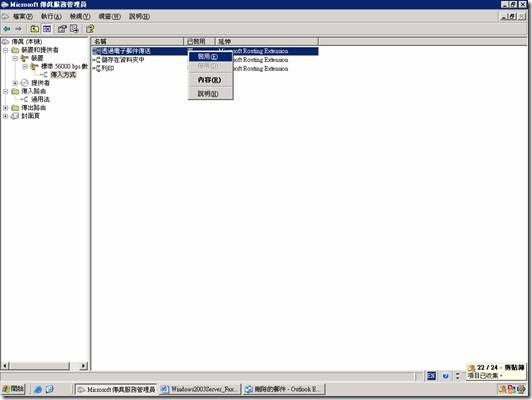Click the 傳出路由 folder icon
The image size is (532, 400).
(15, 108)
